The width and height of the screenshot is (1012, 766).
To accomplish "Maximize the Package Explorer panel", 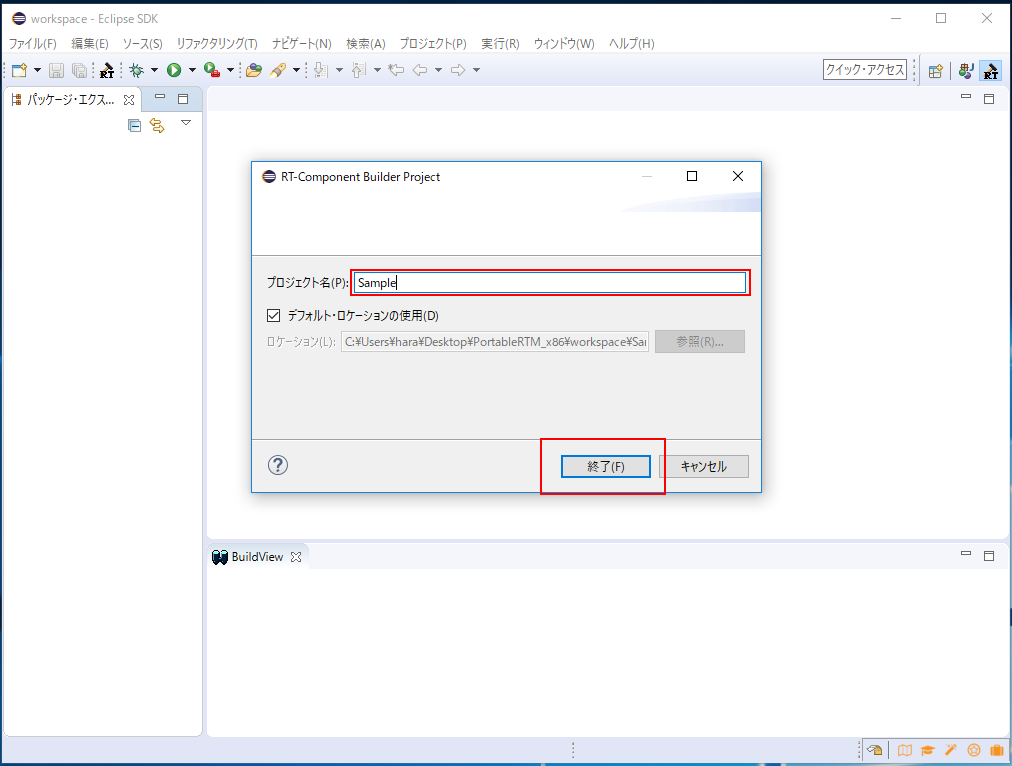I will pos(183,99).
